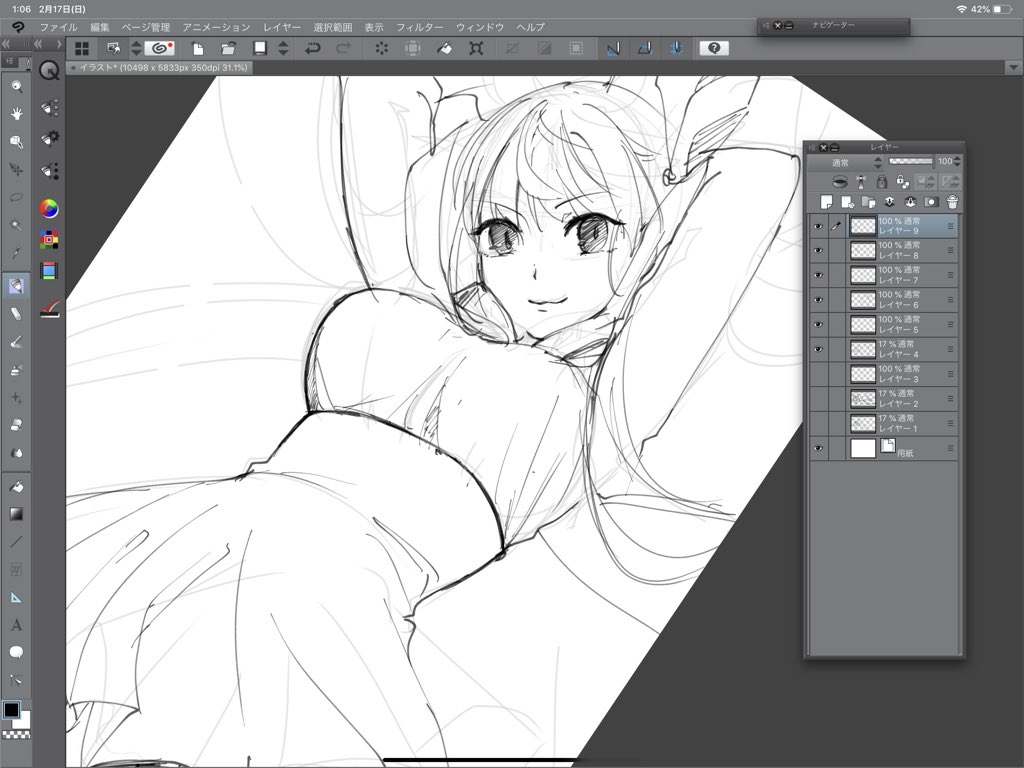
Task: Select the Zoom magnifier tool
Action: [16, 86]
